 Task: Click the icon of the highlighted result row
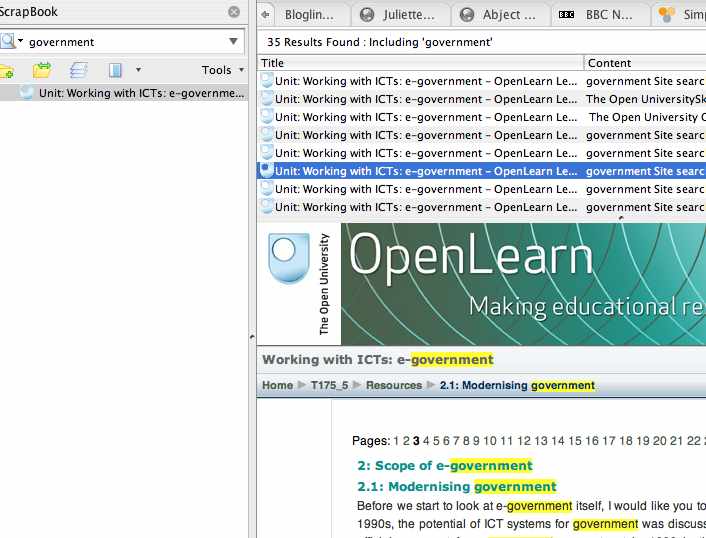(x=267, y=170)
